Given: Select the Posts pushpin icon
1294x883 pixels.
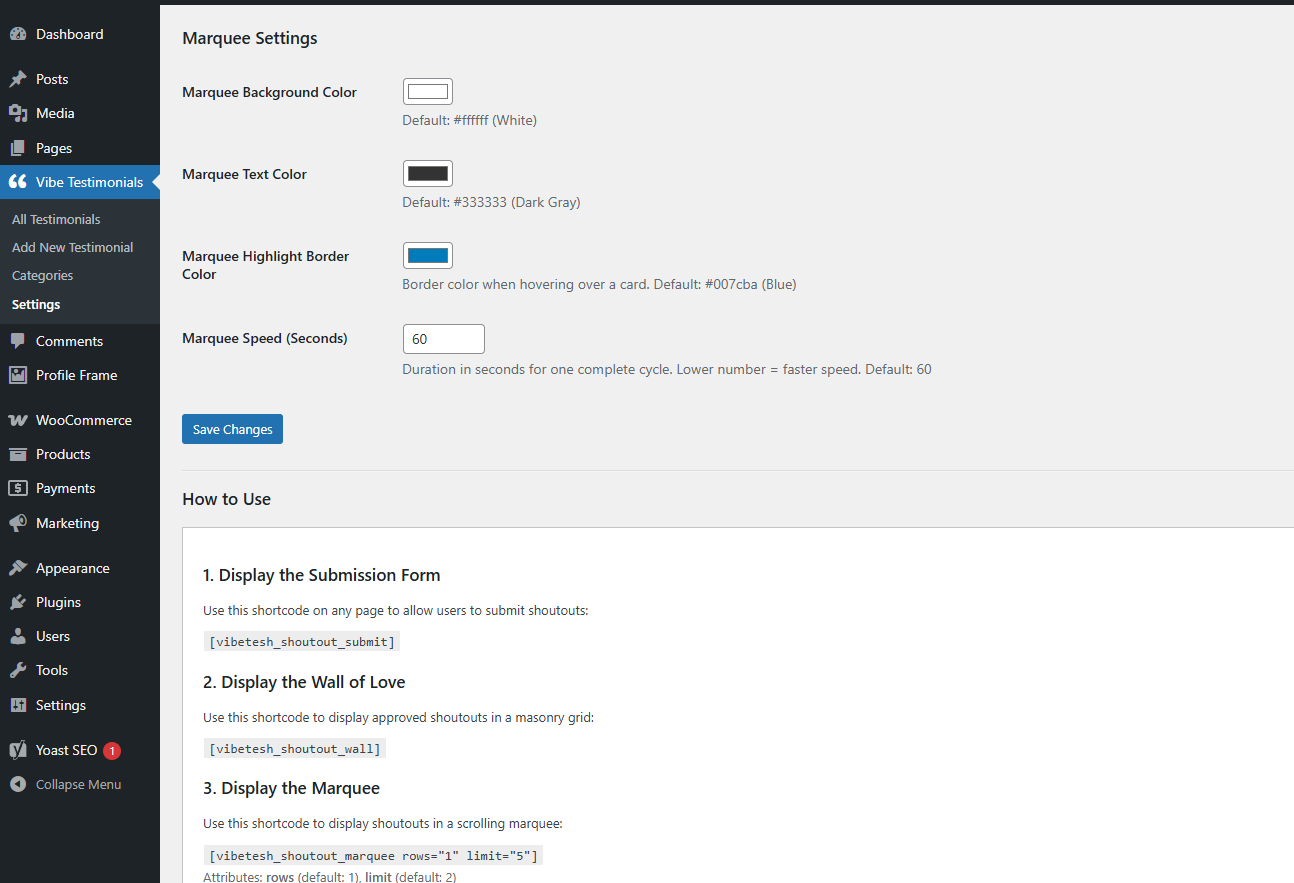Looking at the screenshot, I should coord(18,78).
